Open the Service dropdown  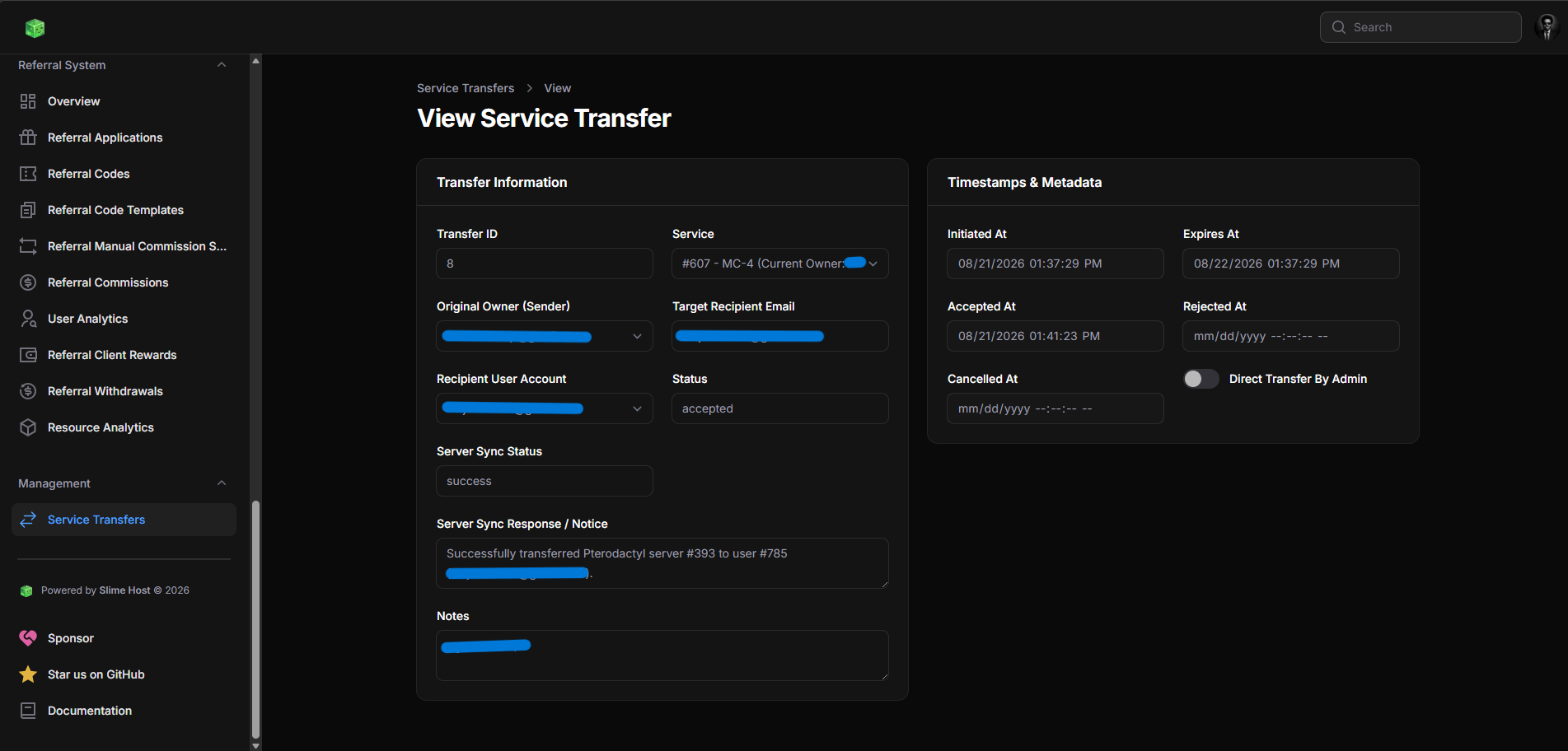[779, 264]
